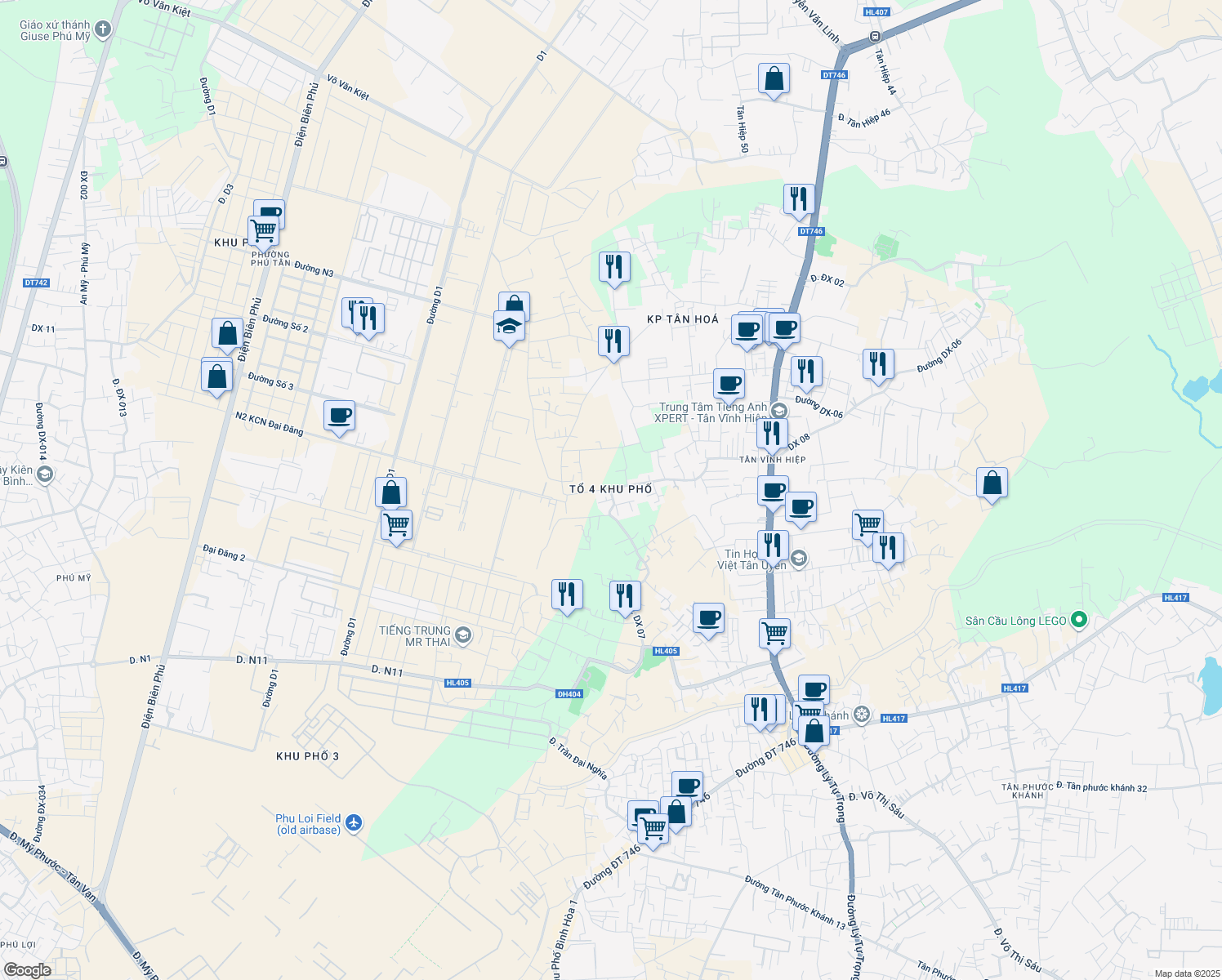The height and width of the screenshot is (980, 1222).
Task: Open the shopping bag marker beside Đường Số 3
Action: pos(216,378)
